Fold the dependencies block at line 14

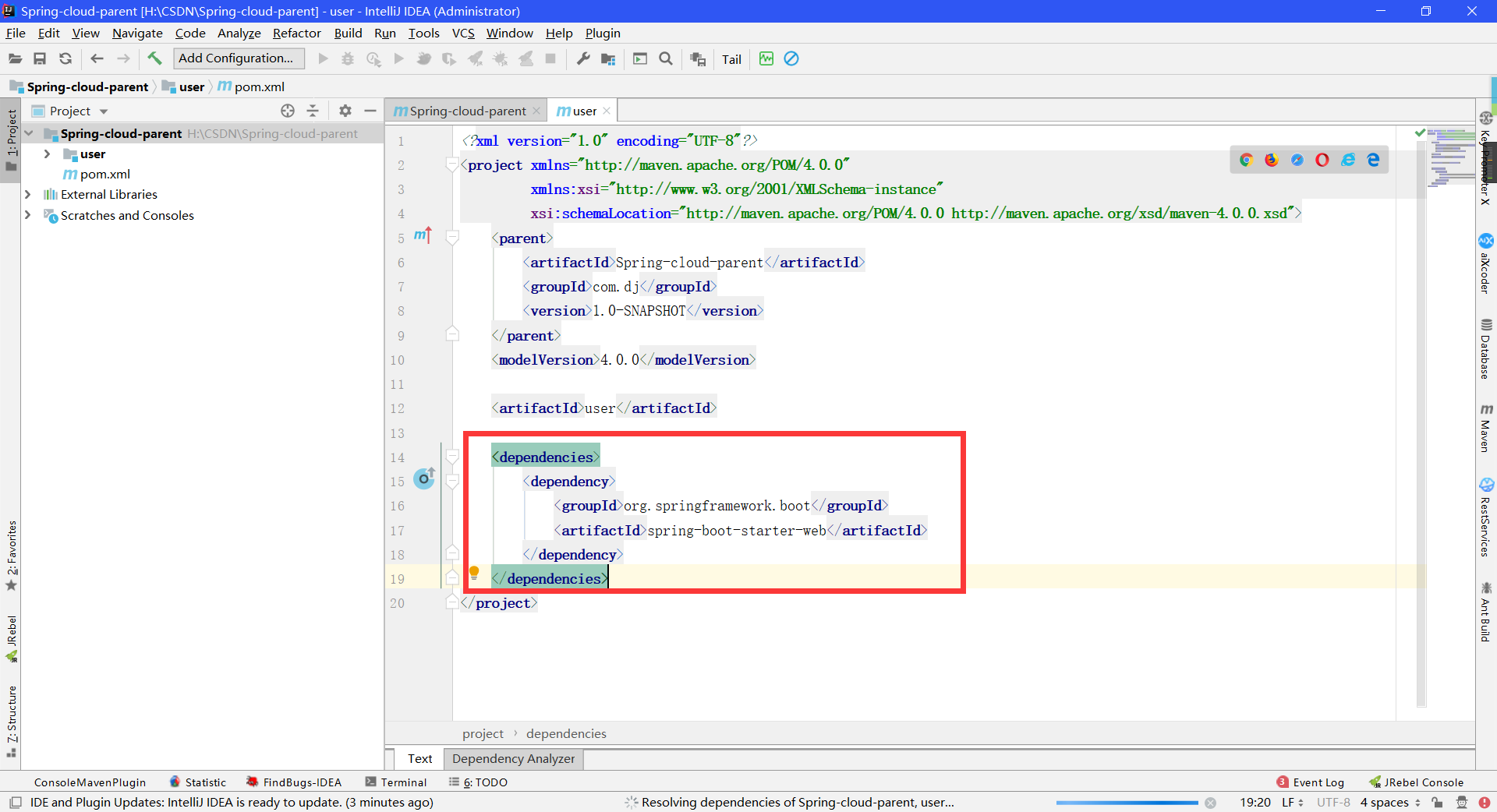[452, 457]
